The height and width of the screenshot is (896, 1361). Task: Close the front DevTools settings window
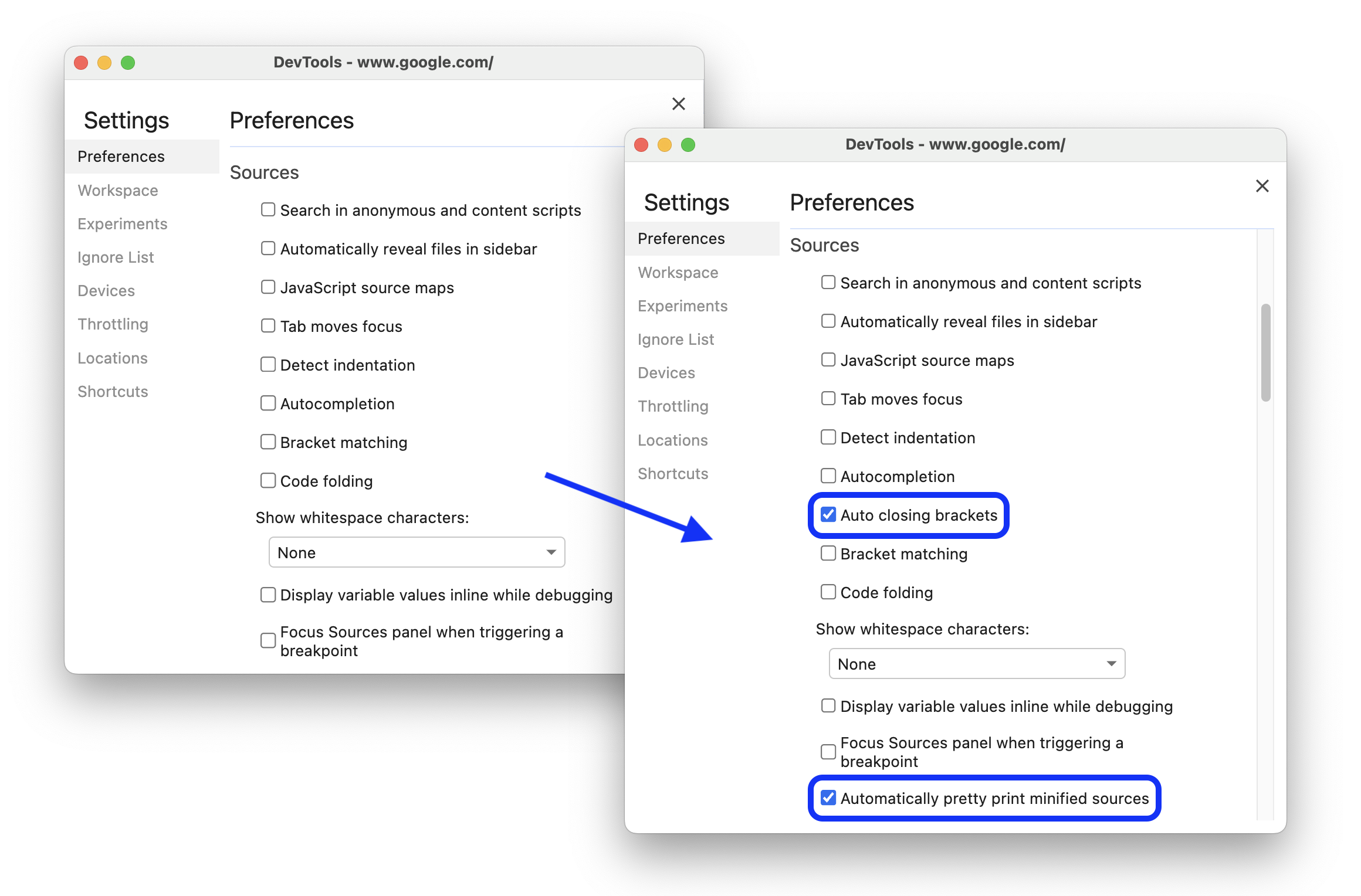point(1261,186)
